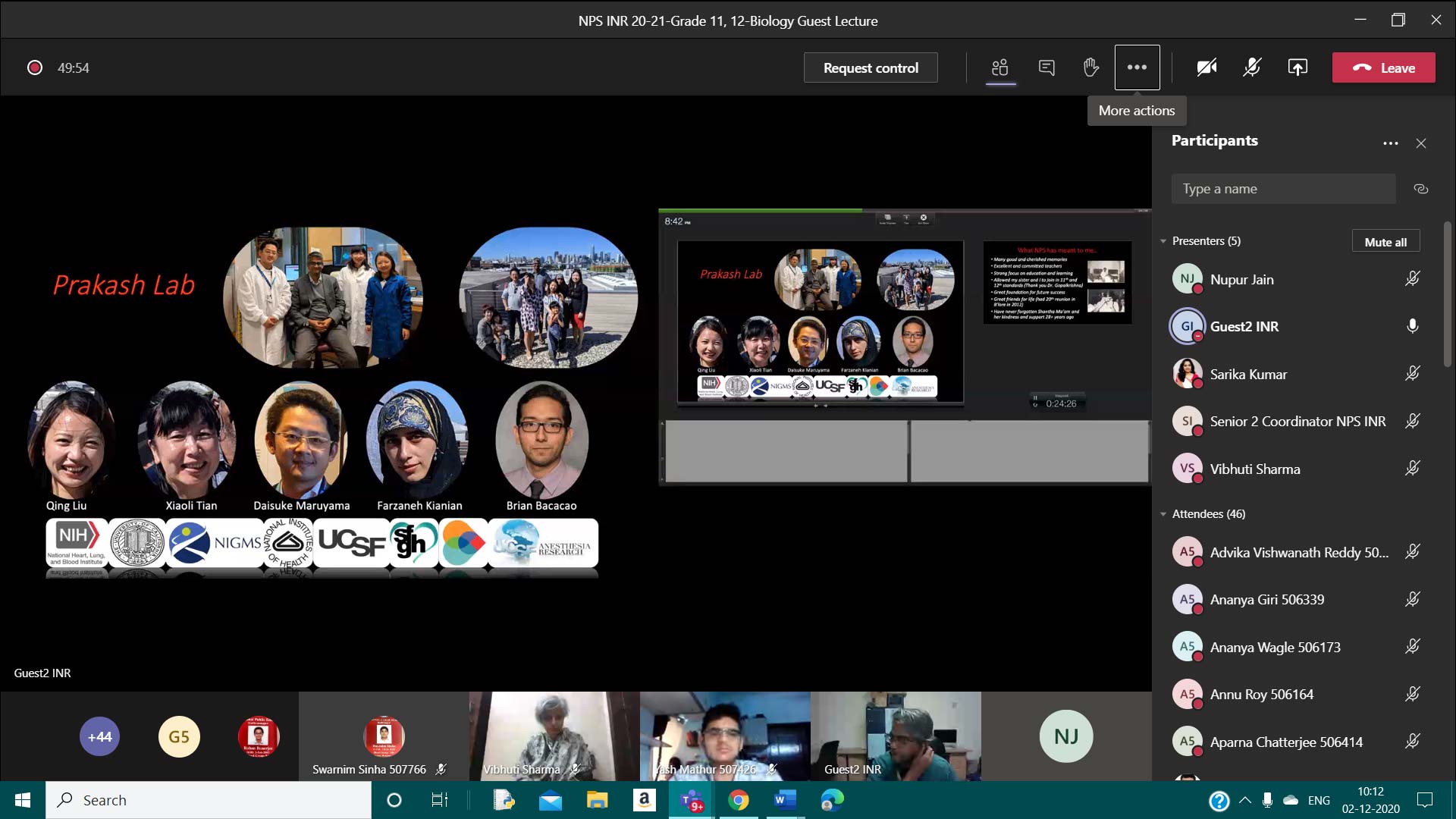The height and width of the screenshot is (819, 1456).
Task: Select Vibhuti Sharma's video tile
Action: click(x=554, y=736)
